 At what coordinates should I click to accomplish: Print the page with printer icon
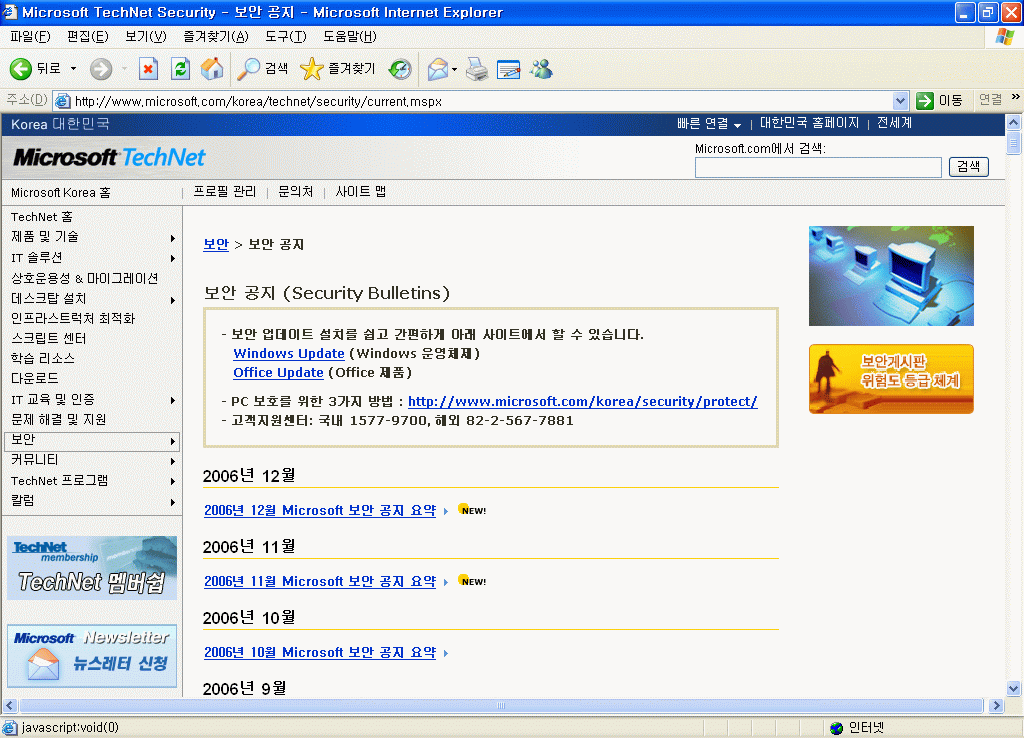[x=477, y=69]
